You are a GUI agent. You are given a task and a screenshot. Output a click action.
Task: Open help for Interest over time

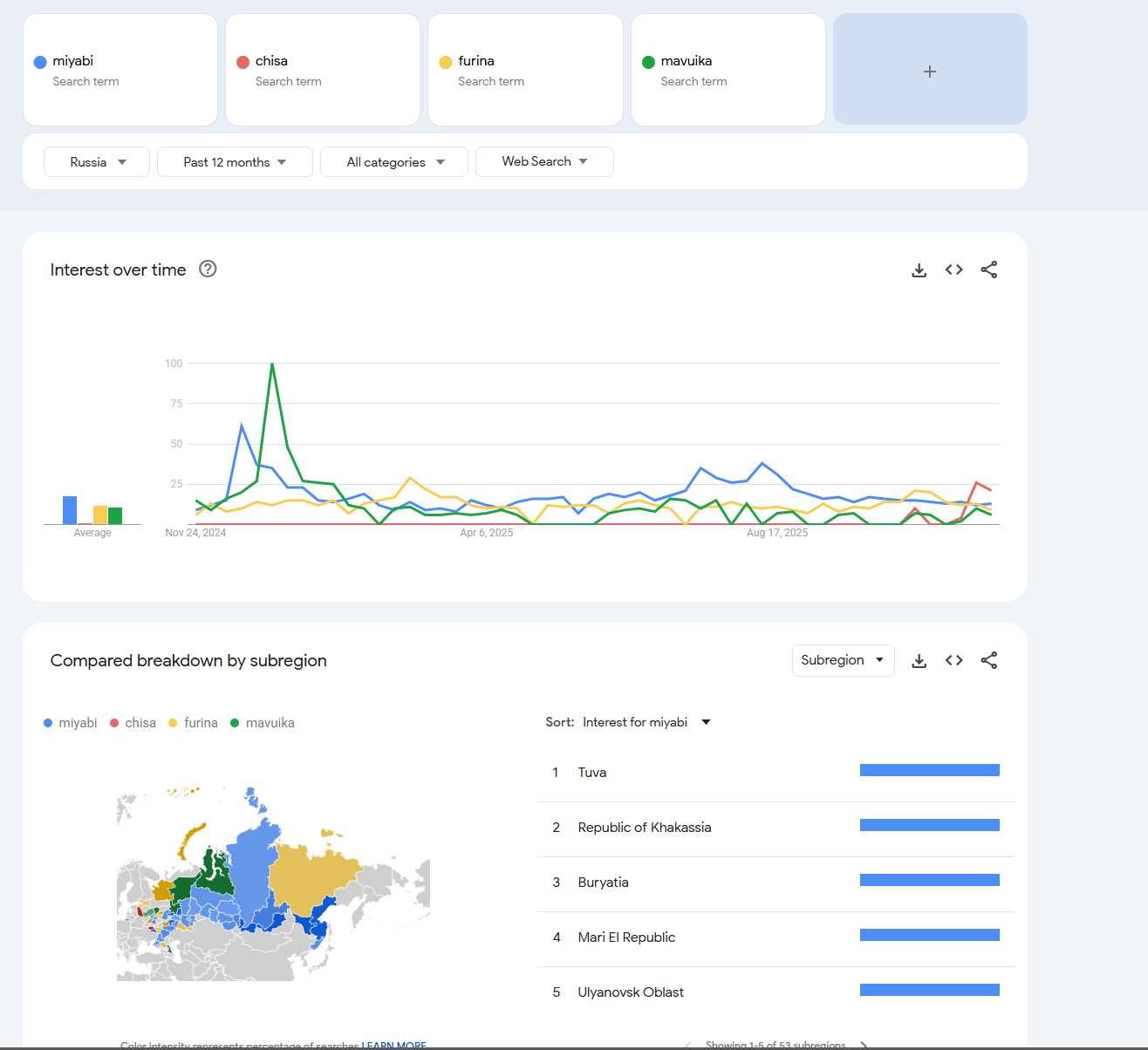(208, 269)
